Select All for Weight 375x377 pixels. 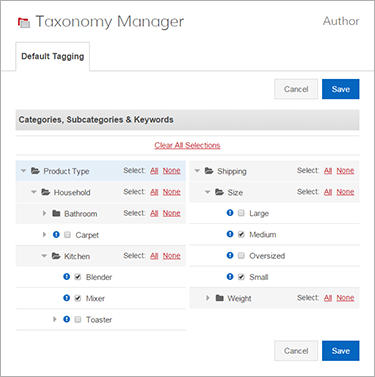(328, 298)
